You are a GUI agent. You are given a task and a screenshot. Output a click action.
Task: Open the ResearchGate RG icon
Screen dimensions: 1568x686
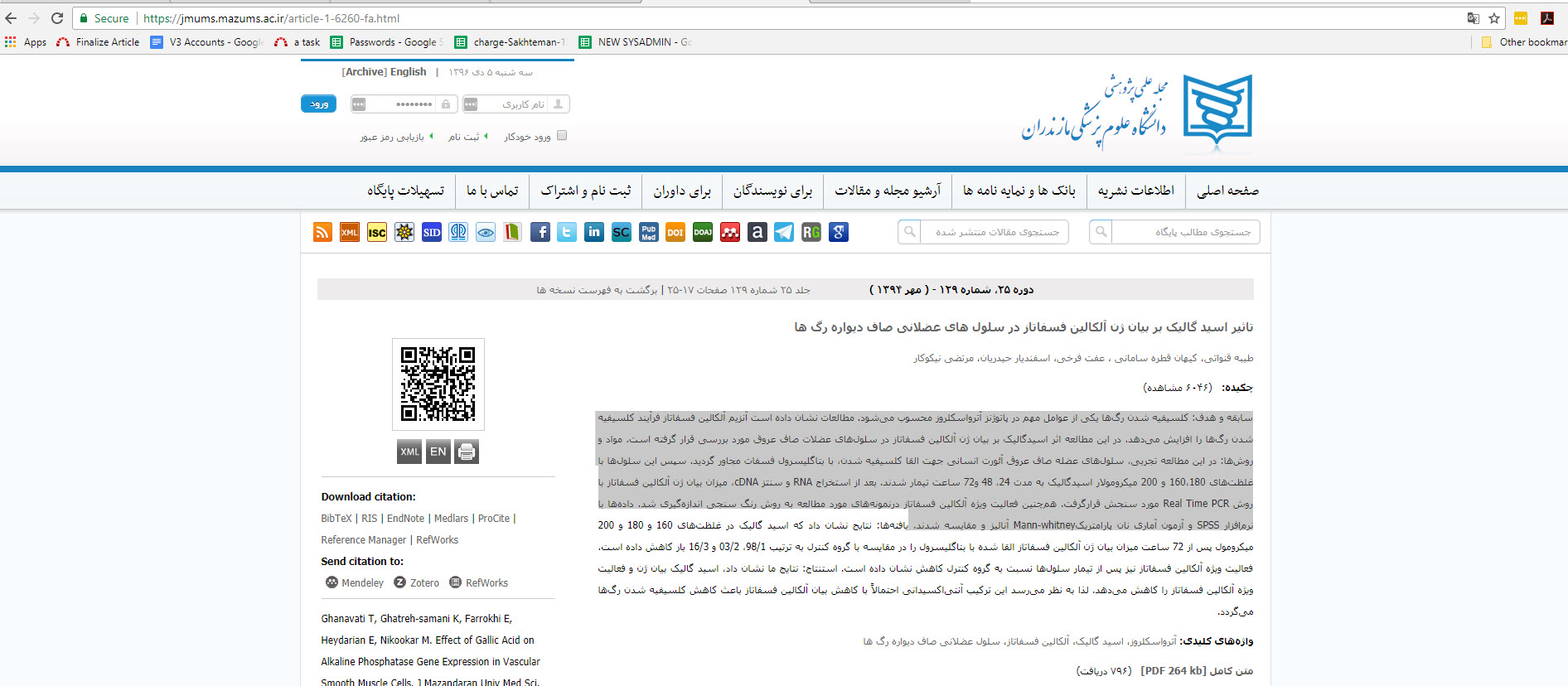pos(811,233)
